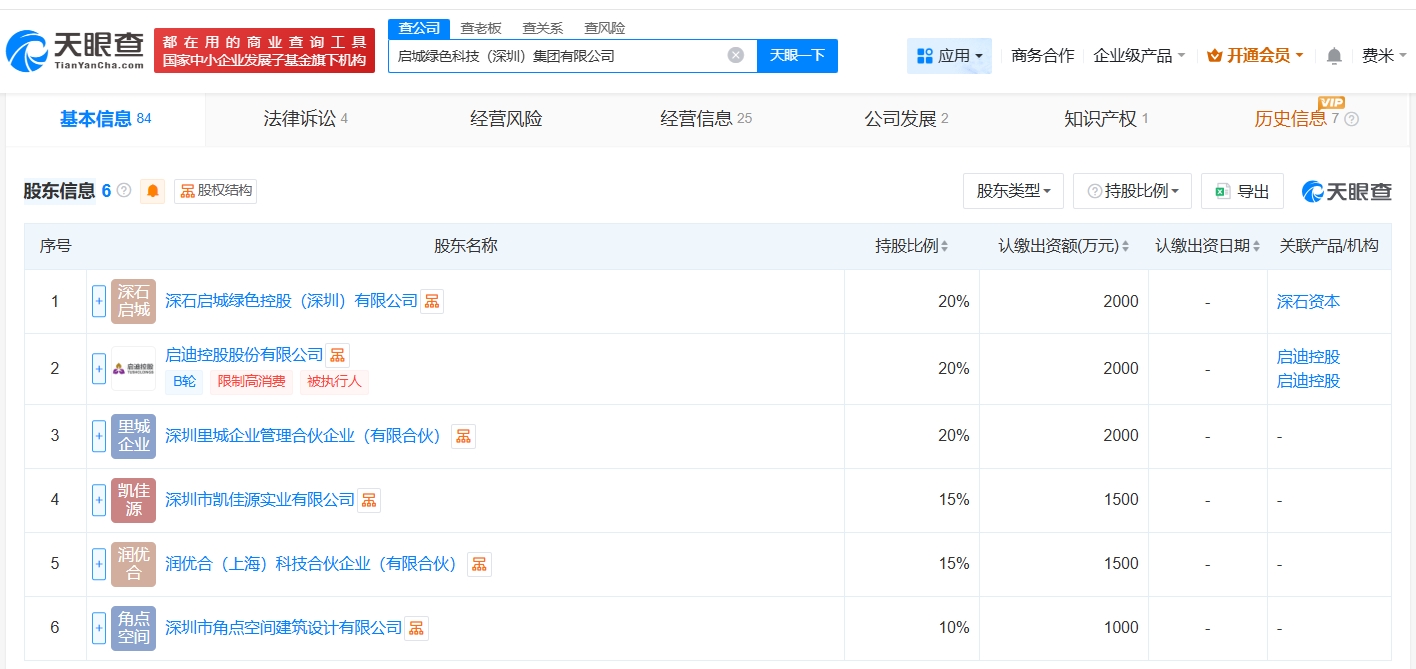Open notification bell in top bar
The width and height of the screenshot is (1416, 669).
pos(1334,56)
